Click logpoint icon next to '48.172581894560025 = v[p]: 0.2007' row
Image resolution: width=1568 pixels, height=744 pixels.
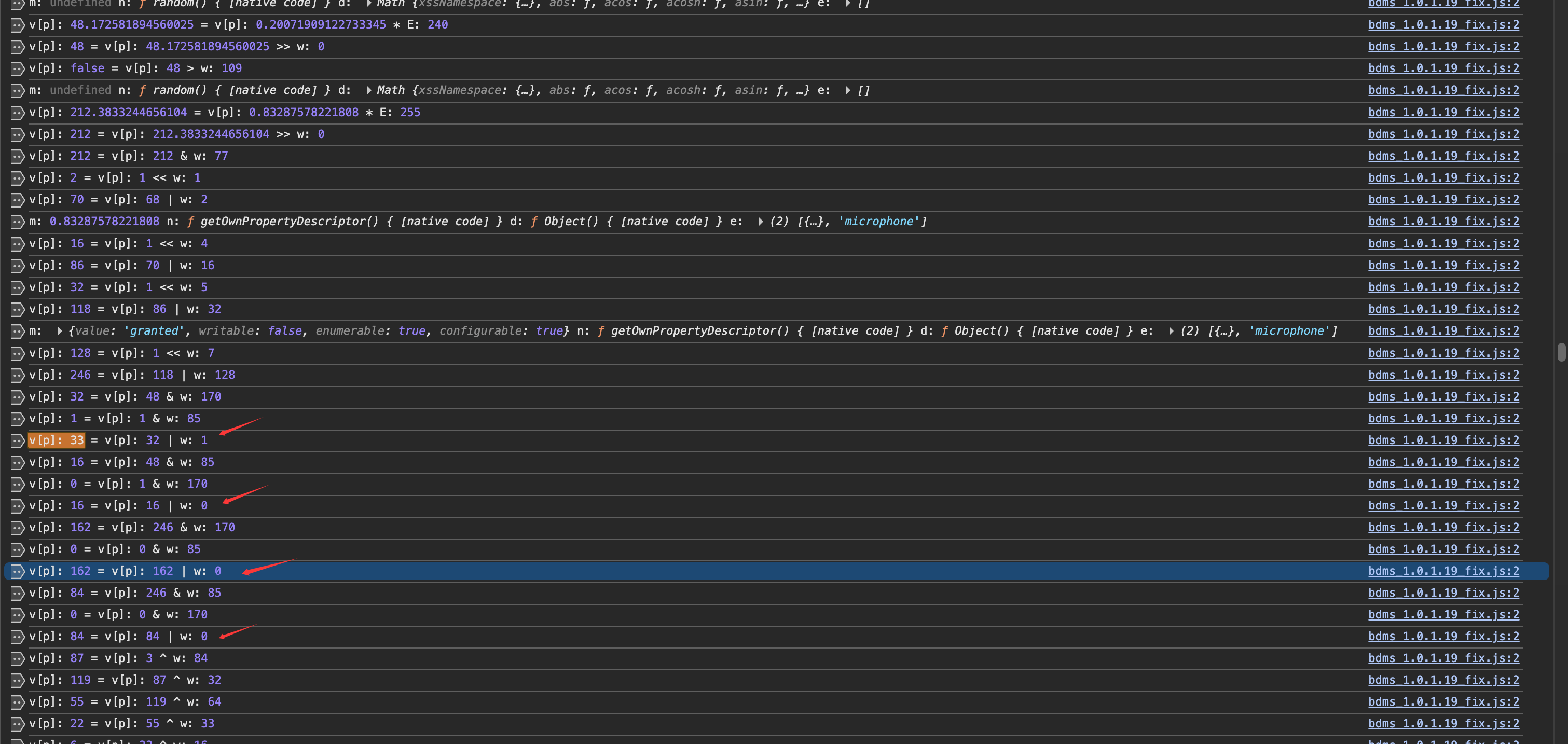coord(18,25)
